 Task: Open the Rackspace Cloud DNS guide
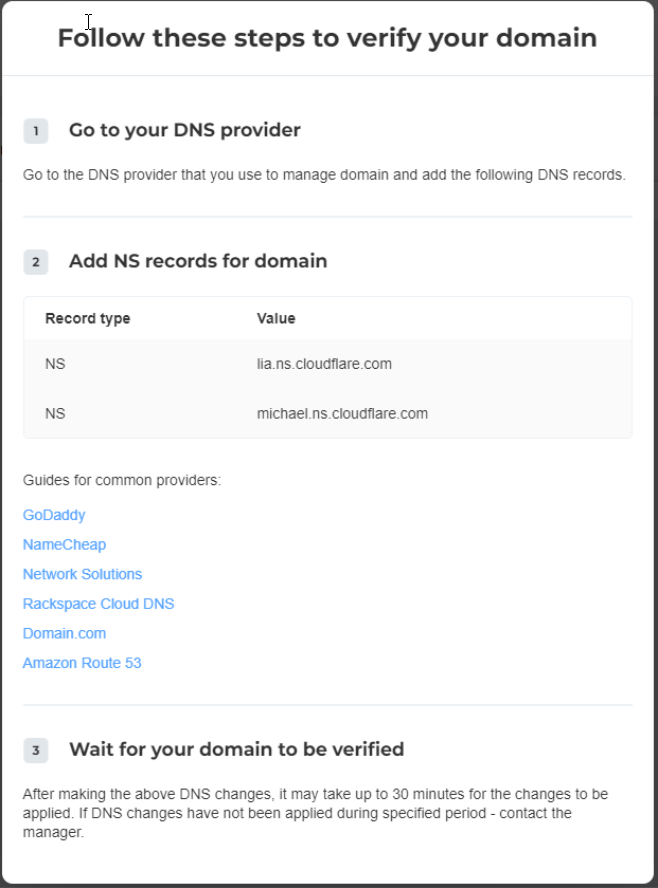(x=98, y=604)
